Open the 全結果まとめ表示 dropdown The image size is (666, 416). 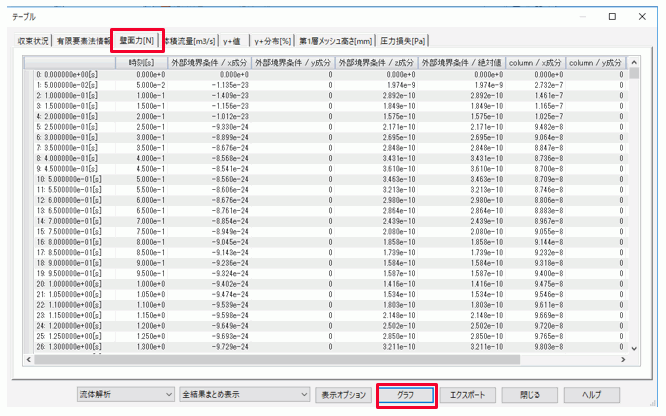coord(244,395)
